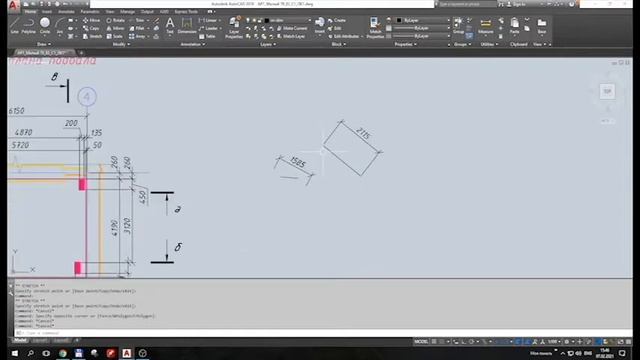
Task: Select the Polyline tool
Action: pyautogui.click(x=28, y=25)
